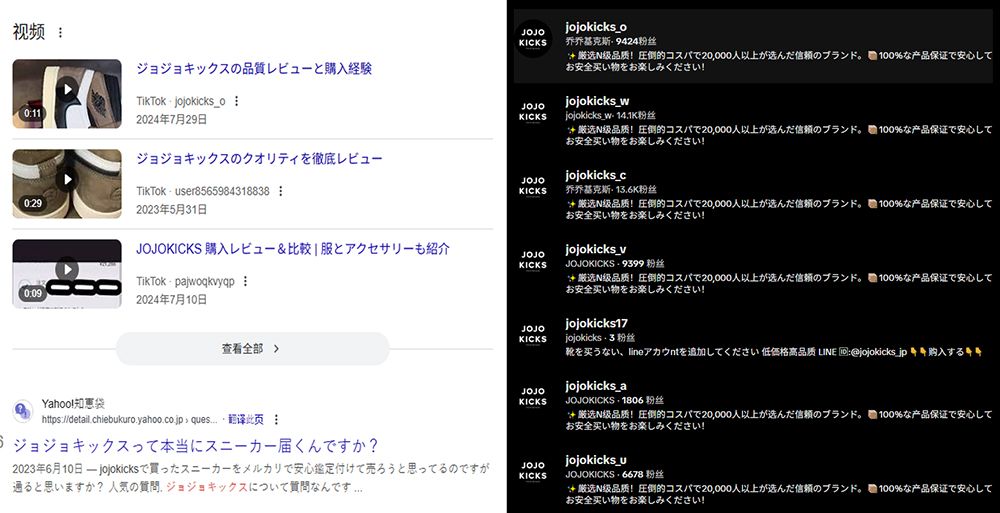
Task: Click the detail.chiebukuro.yahoo.co.jp URL text
Action: [129, 419]
